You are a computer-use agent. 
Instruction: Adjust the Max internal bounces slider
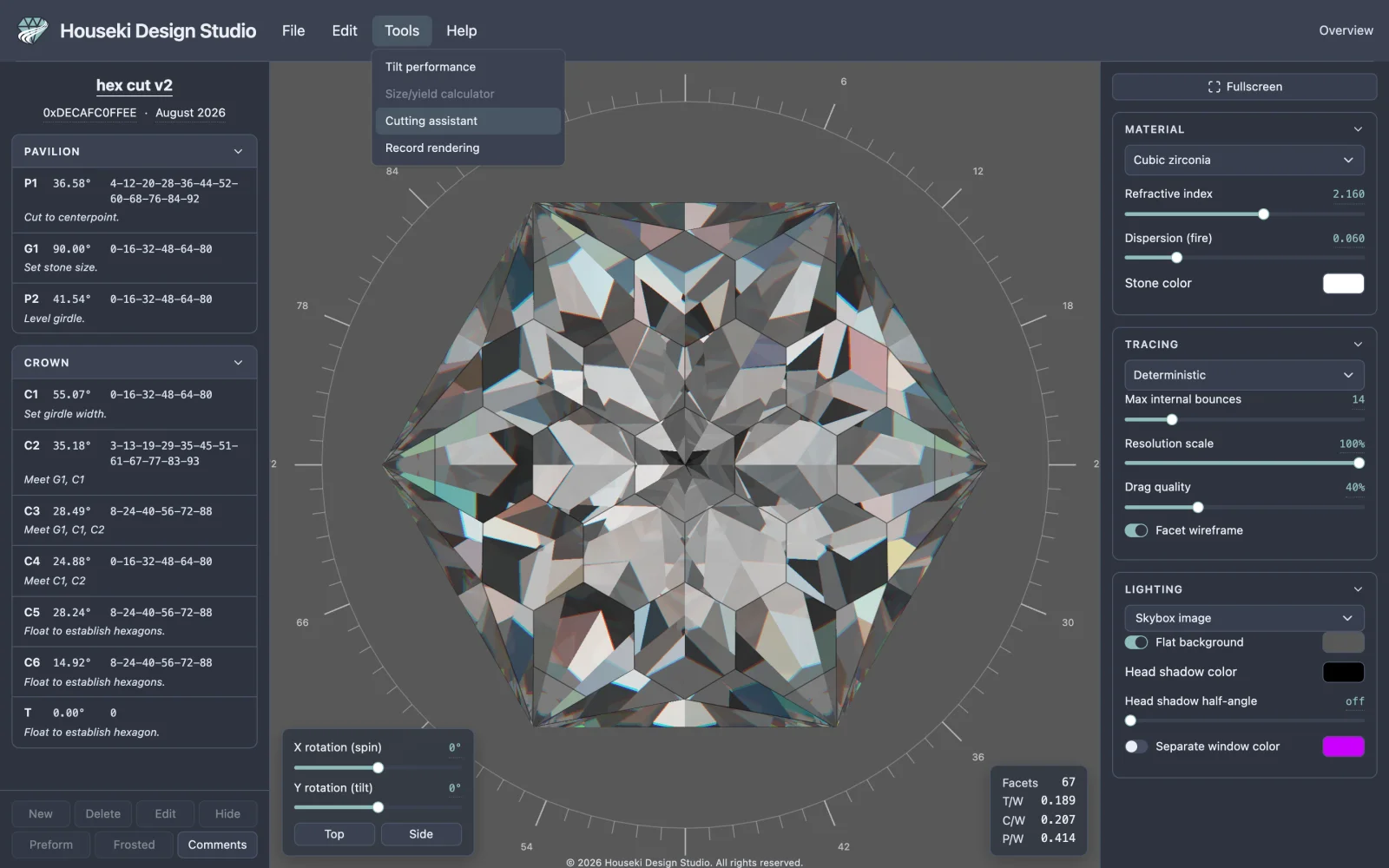click(x=1244, y=420)
